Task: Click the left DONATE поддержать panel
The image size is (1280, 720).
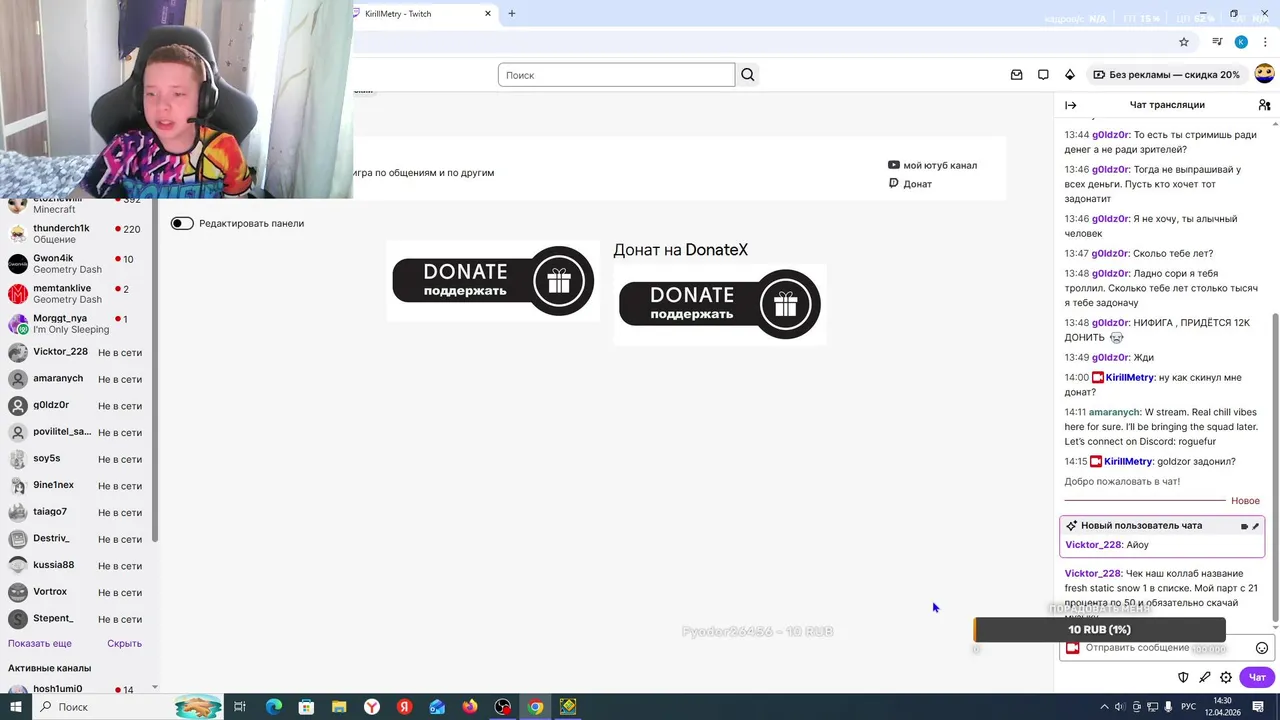Action: (x=493, y=281)
